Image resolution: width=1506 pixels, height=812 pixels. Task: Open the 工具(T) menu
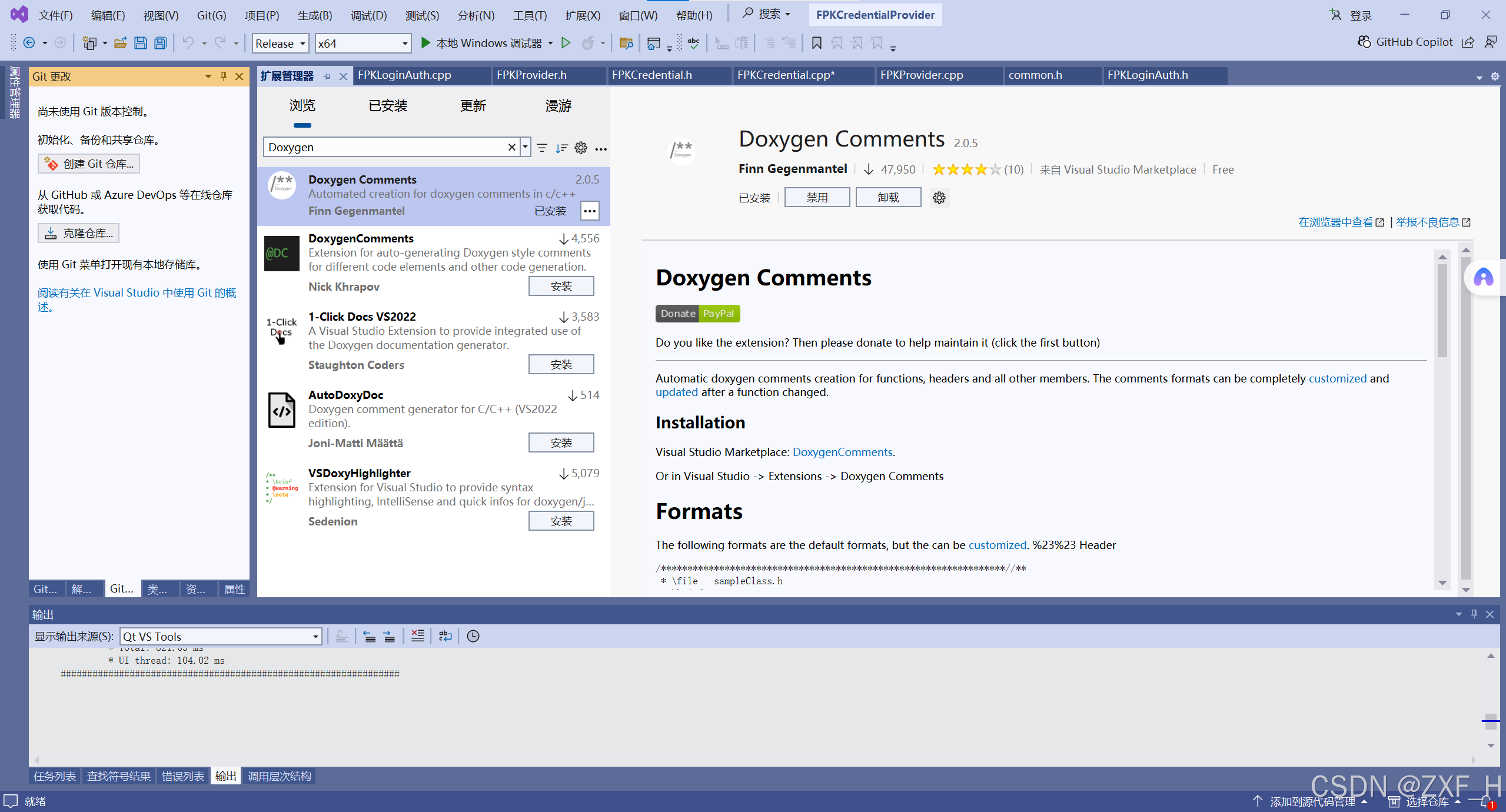(x=530, y=15)
